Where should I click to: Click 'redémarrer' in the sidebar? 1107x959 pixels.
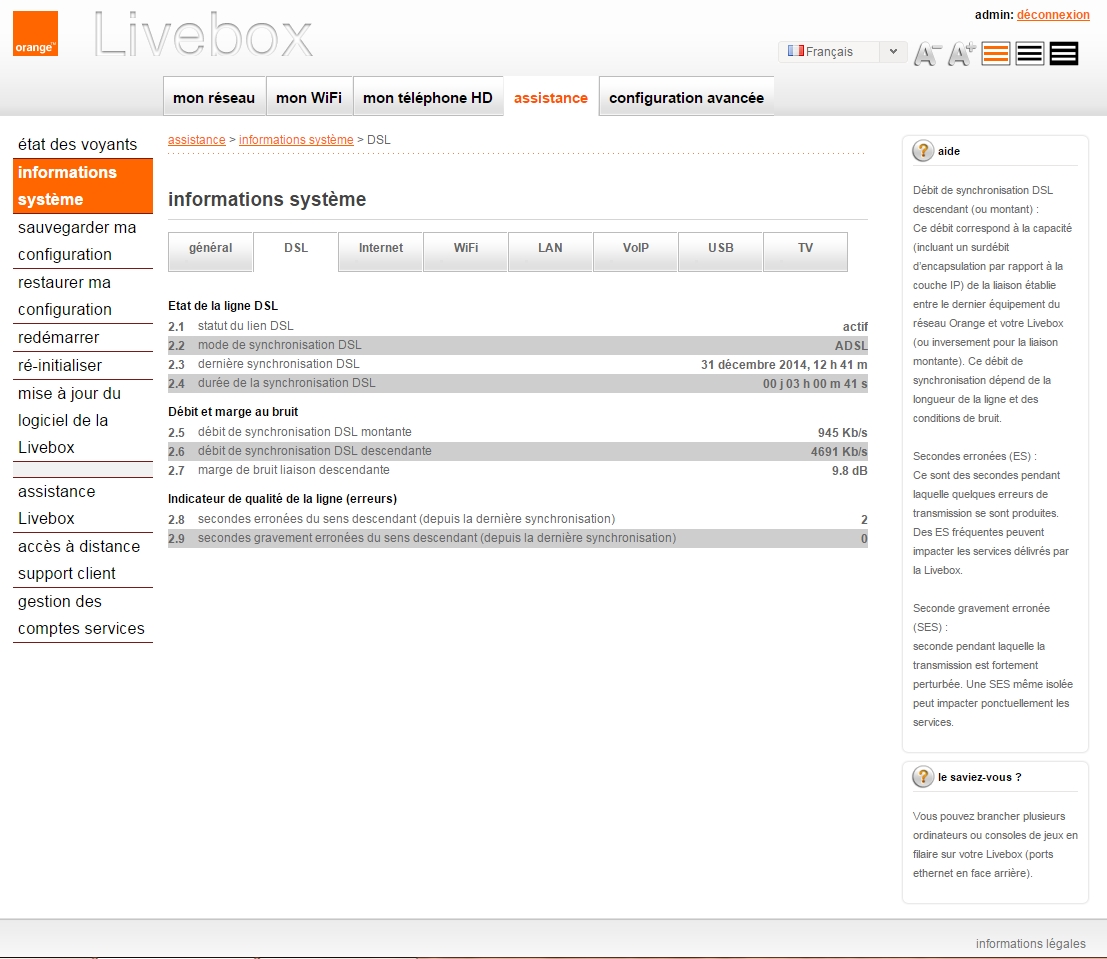(83, 338)
